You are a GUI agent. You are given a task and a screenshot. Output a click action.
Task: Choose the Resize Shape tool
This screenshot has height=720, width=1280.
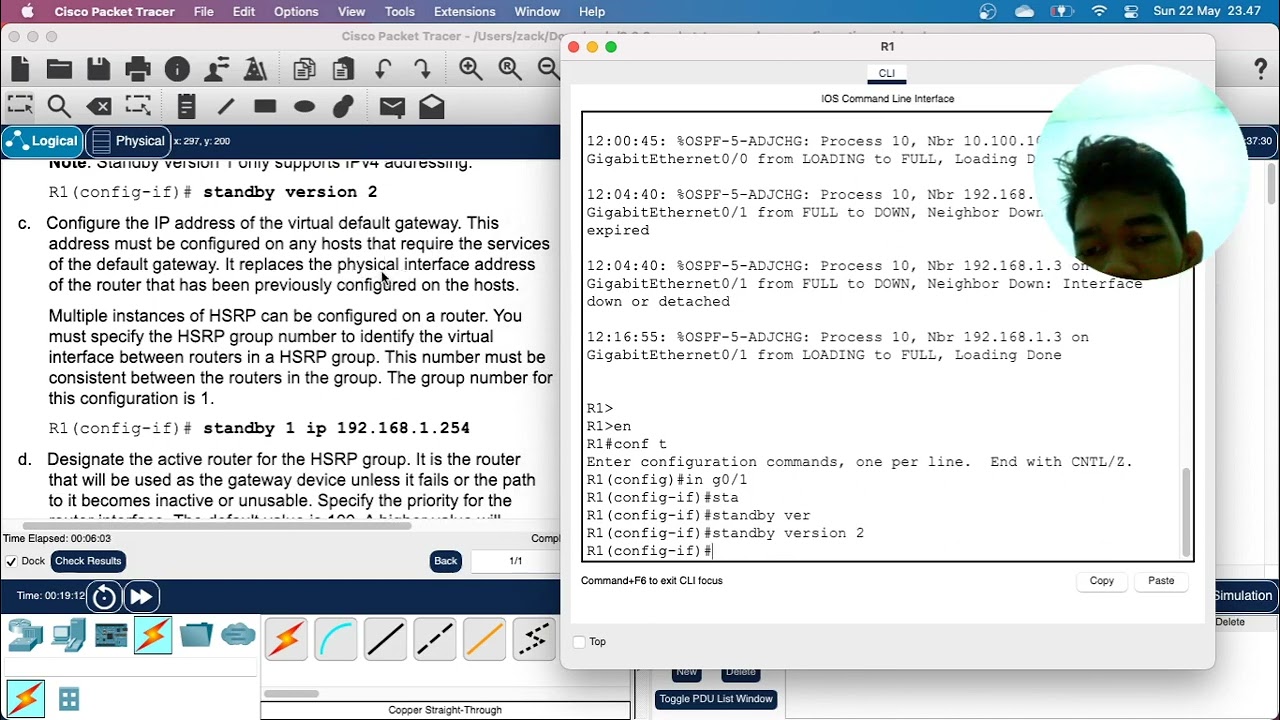[x=138, y=106]
